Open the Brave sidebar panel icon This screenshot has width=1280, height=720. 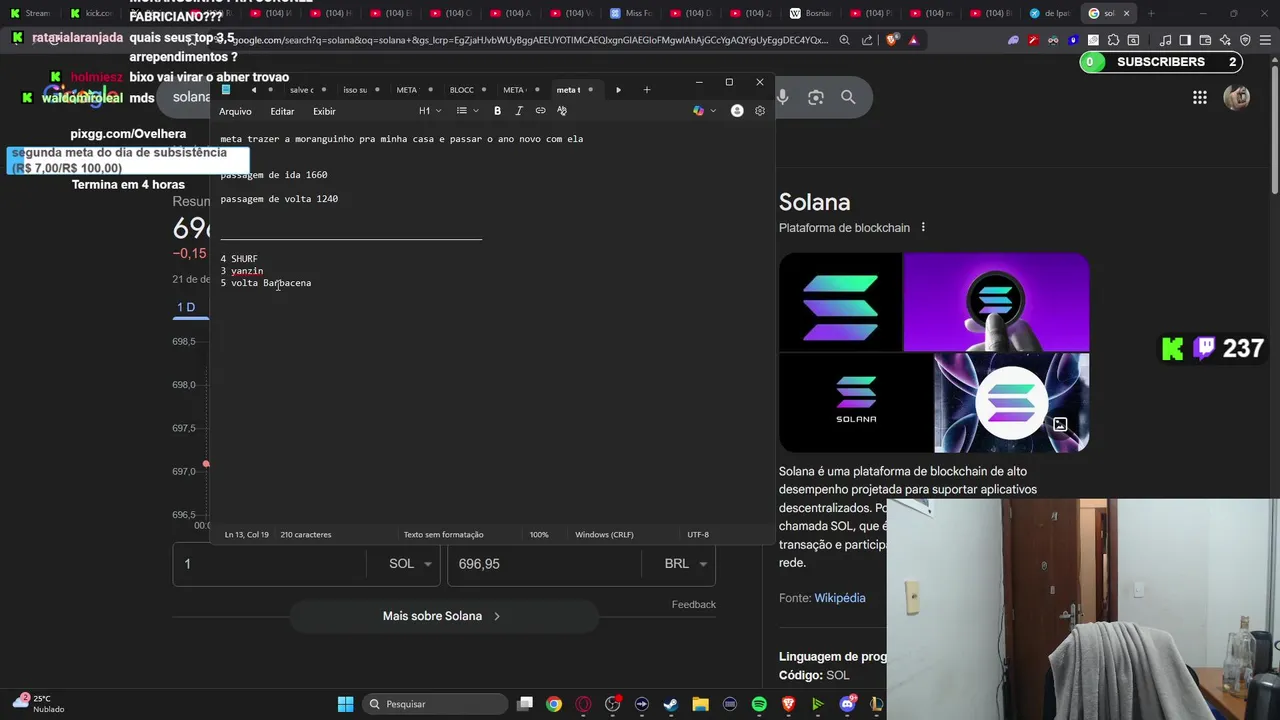pos(1185,40)
